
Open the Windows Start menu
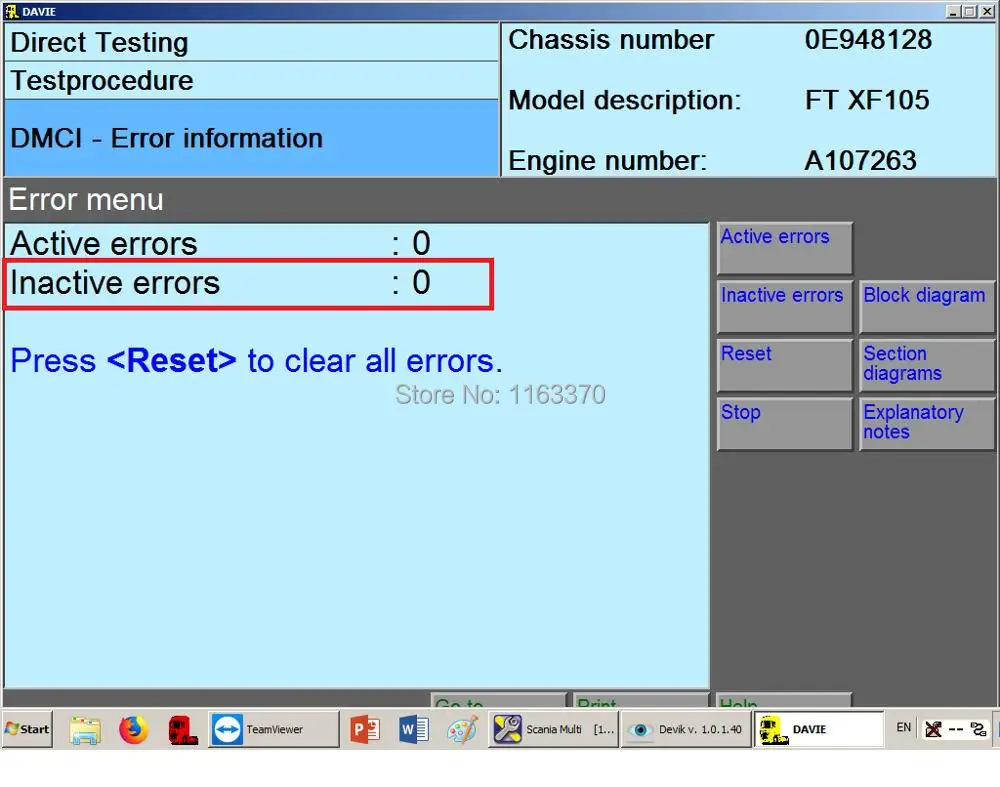(x=27, y=729)
